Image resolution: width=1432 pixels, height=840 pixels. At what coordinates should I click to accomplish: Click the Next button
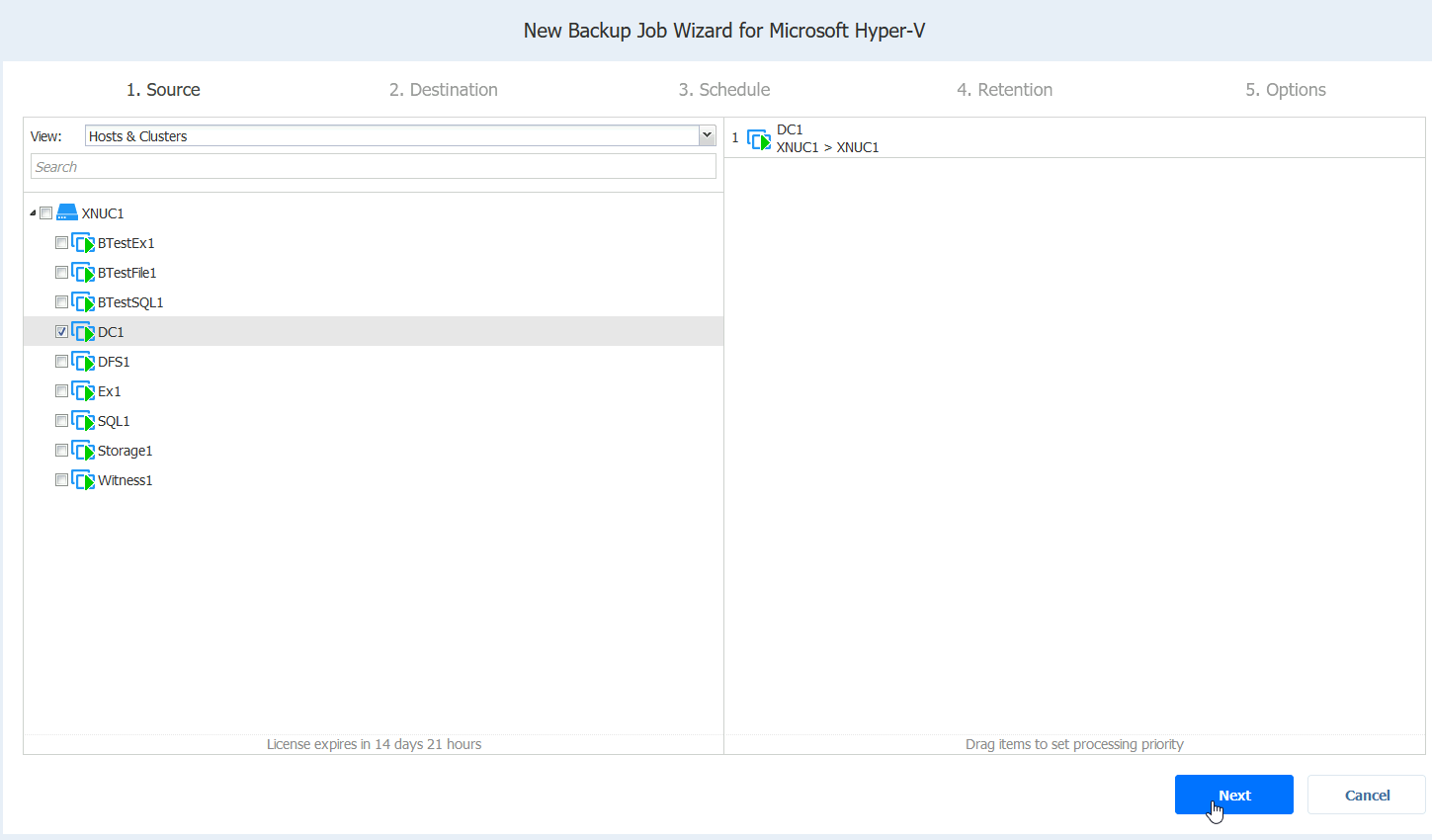[x=1234, y=795]
